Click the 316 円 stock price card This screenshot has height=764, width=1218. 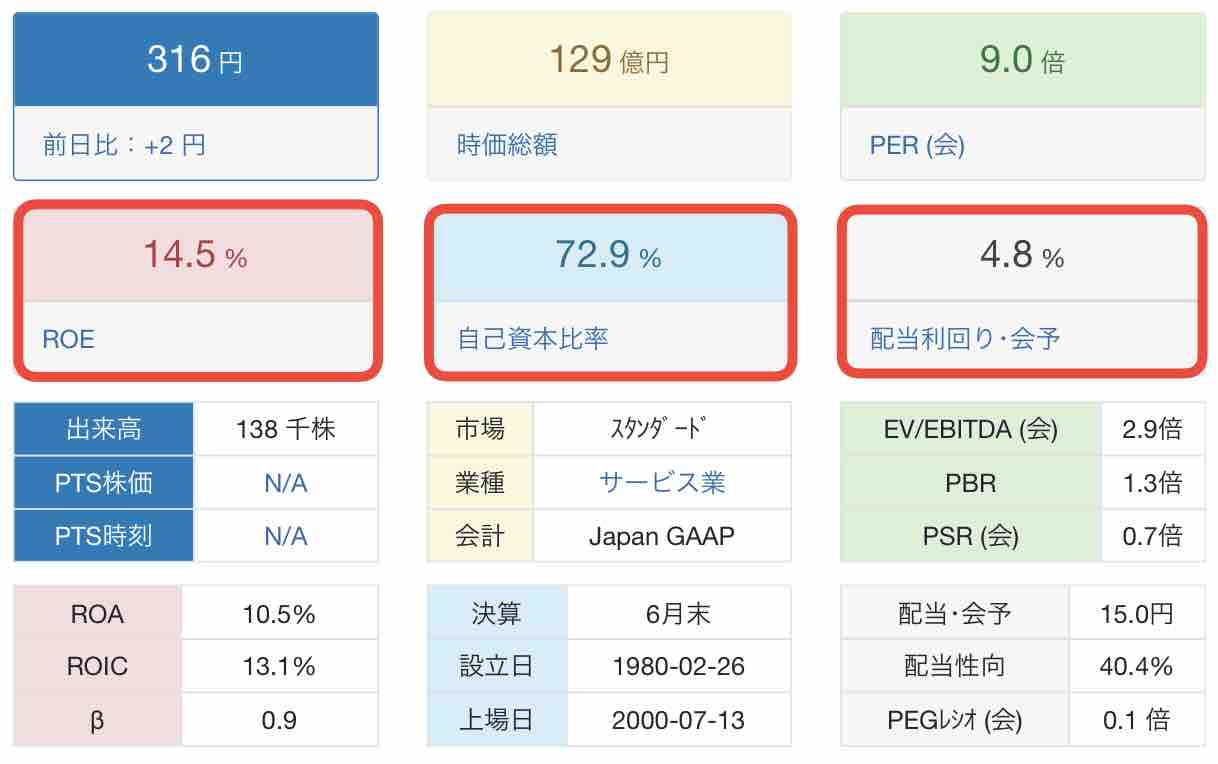click(x=195, y=60)
